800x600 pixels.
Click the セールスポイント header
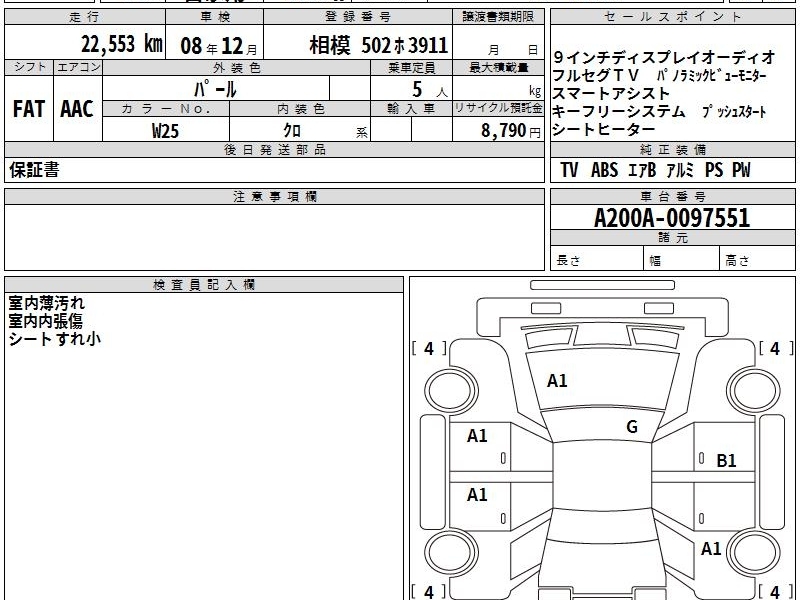coord(673,17)
